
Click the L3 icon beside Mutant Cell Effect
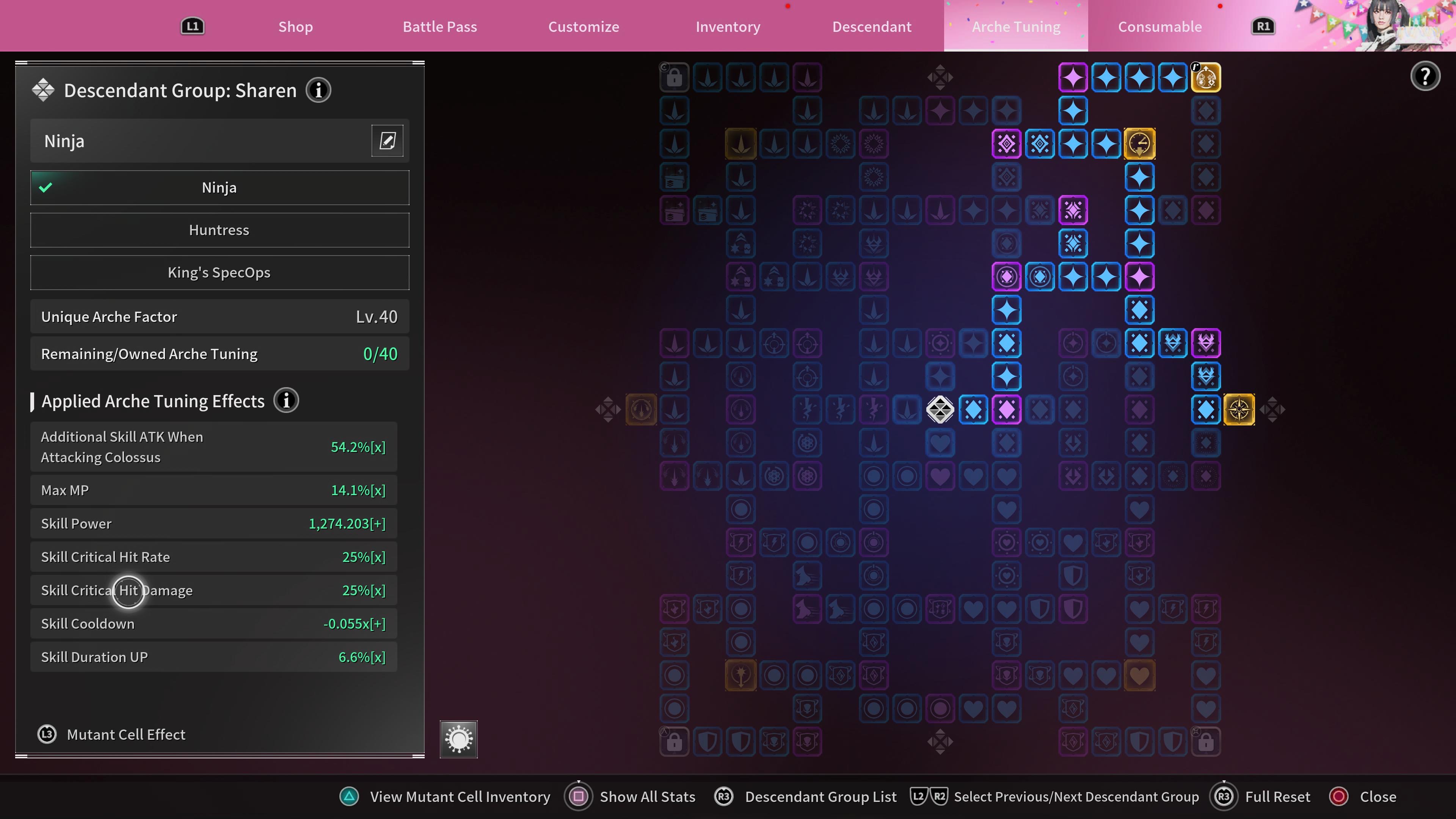(x=47, y=734)
